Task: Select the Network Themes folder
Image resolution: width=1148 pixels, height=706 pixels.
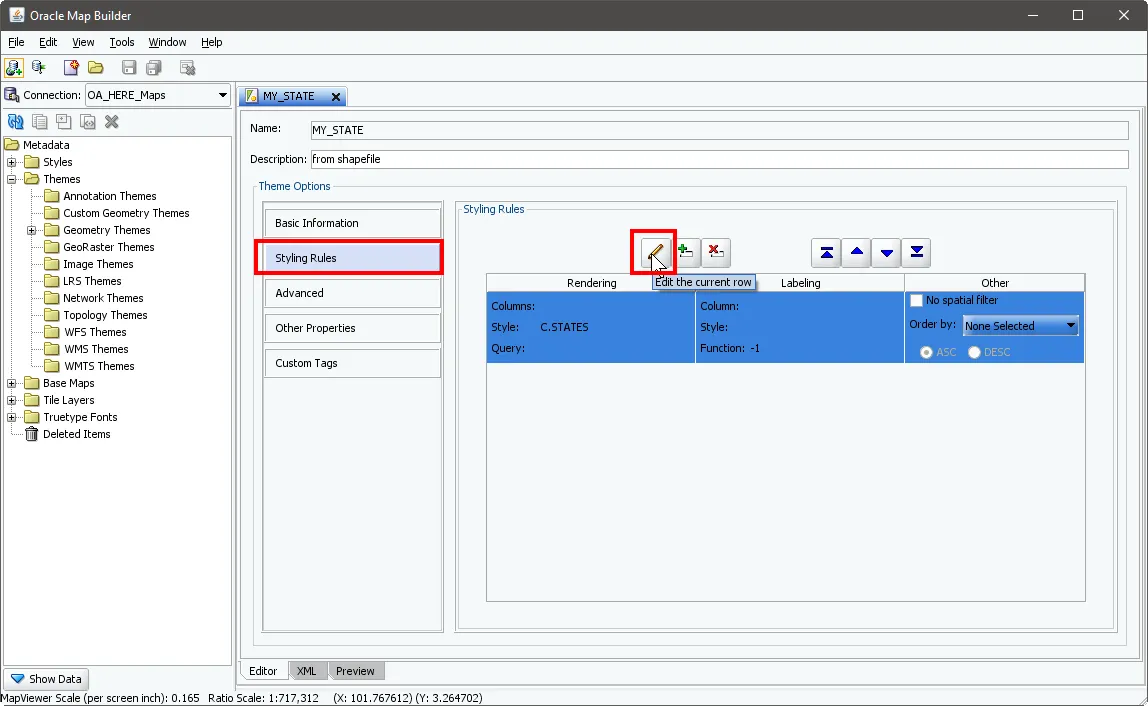Action: pyautogui.click(x=94, y=298)
